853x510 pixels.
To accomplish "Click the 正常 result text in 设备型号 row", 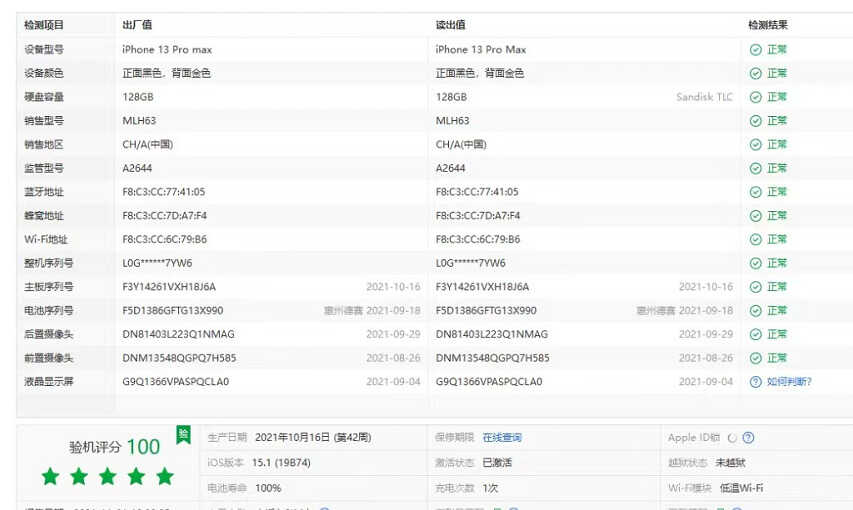I will (x=777, y=50).
